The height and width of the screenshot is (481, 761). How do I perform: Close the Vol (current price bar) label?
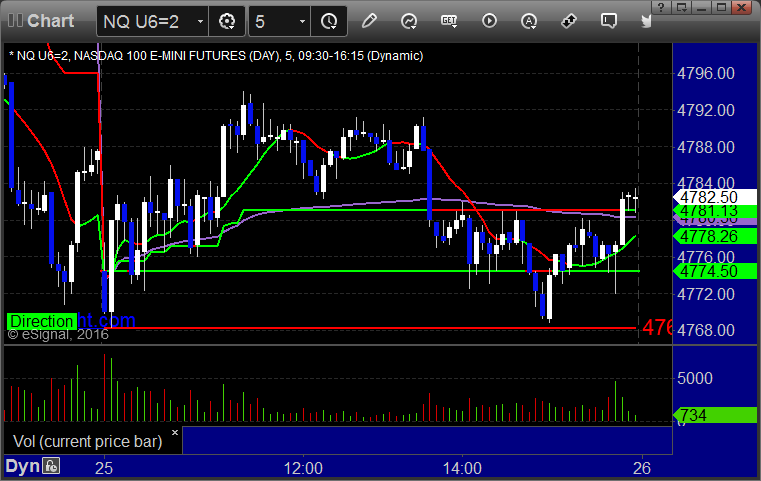(175, 432)
